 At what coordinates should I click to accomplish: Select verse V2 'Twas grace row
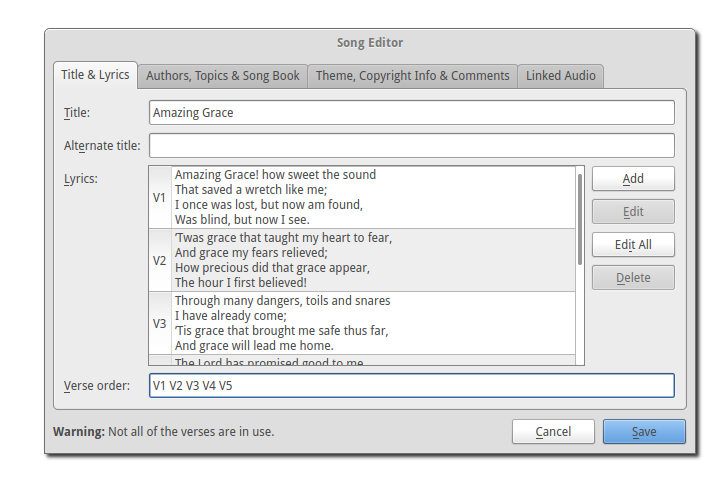[x=372, y=260]
